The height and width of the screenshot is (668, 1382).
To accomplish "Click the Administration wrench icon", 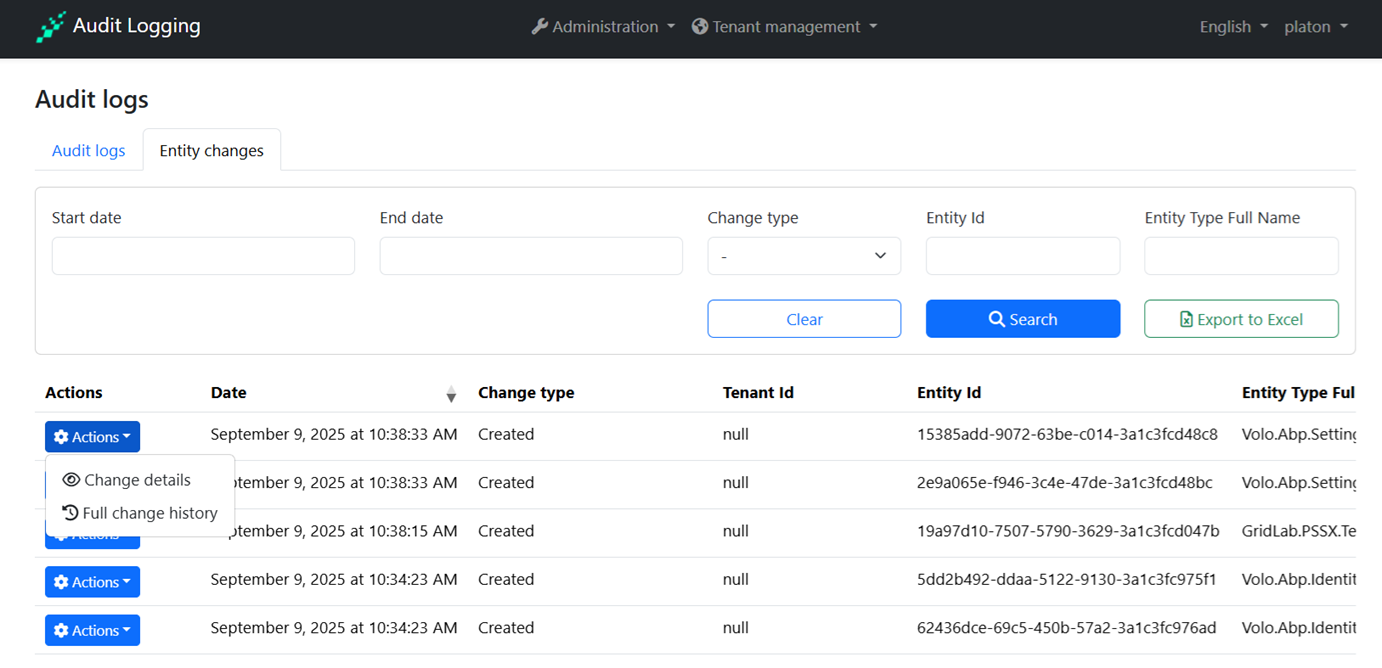I will (539, 27).
